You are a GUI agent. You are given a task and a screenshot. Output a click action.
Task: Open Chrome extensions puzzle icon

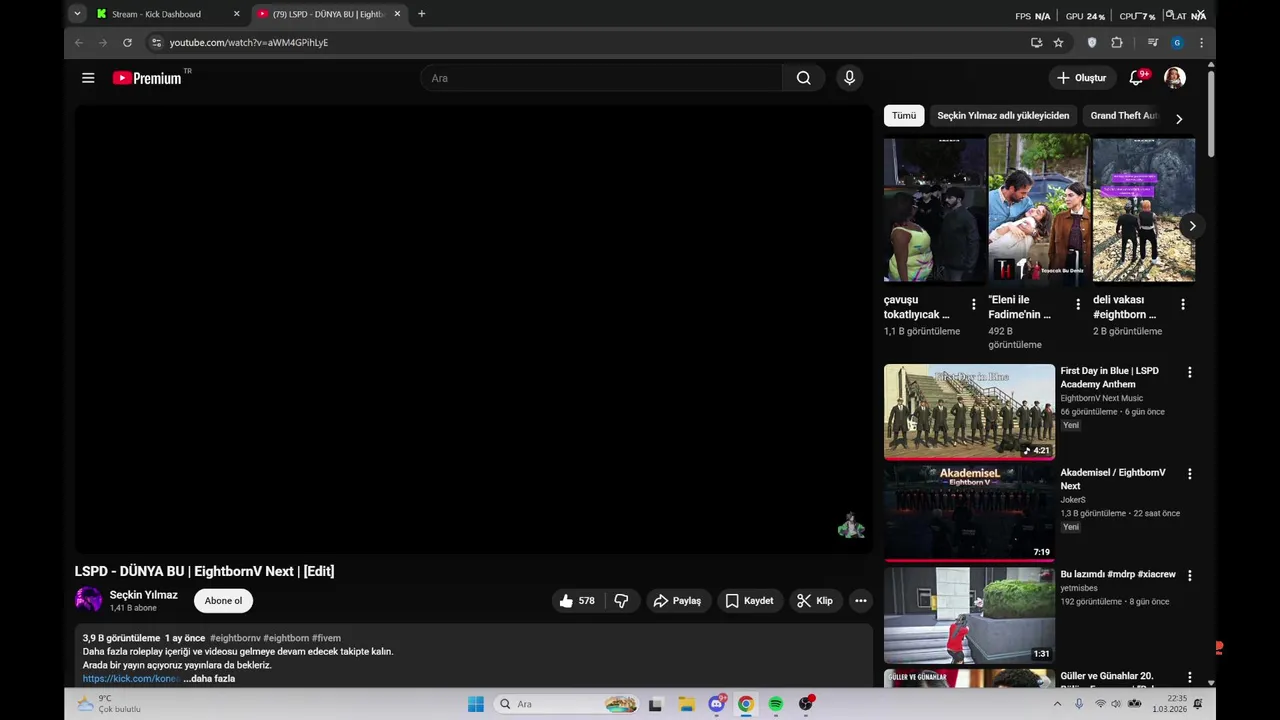click(1117, 43)
